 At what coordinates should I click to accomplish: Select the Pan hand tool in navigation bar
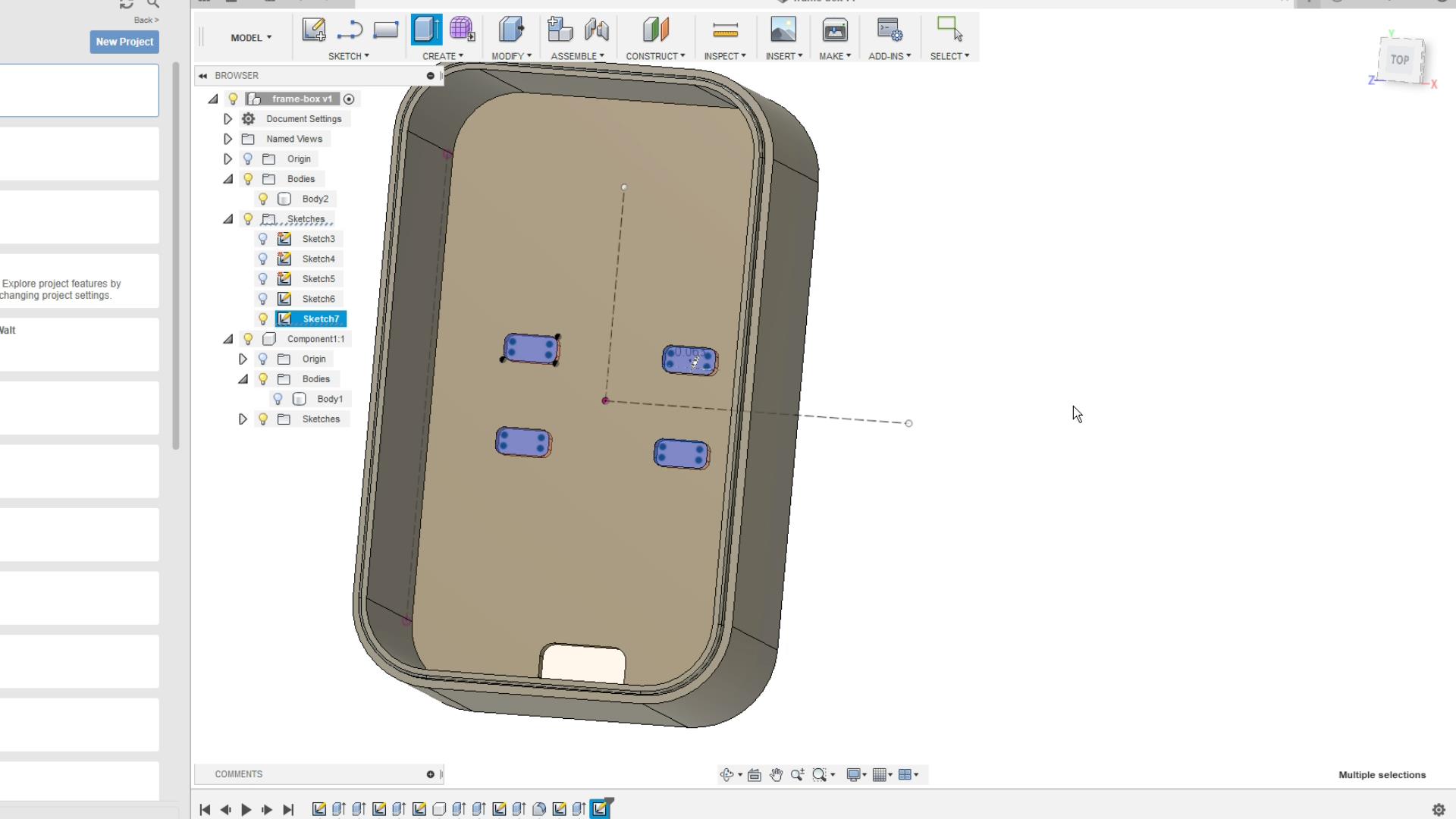[x=776, y=774]
